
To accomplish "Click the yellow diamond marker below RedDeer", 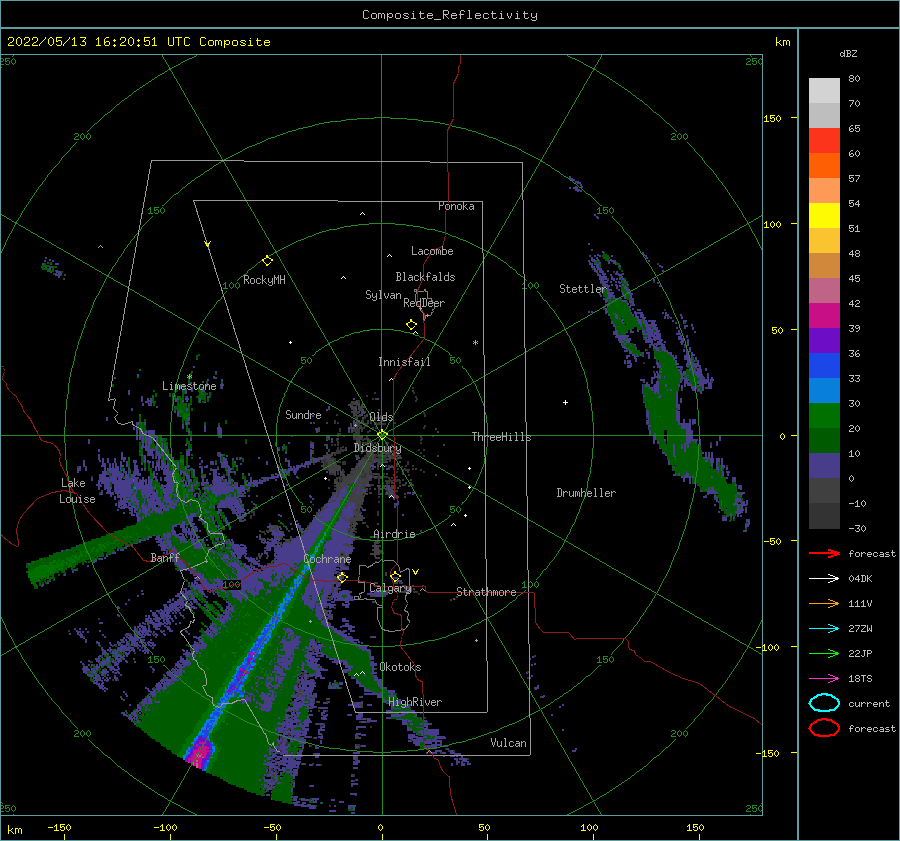I will 412,324.
